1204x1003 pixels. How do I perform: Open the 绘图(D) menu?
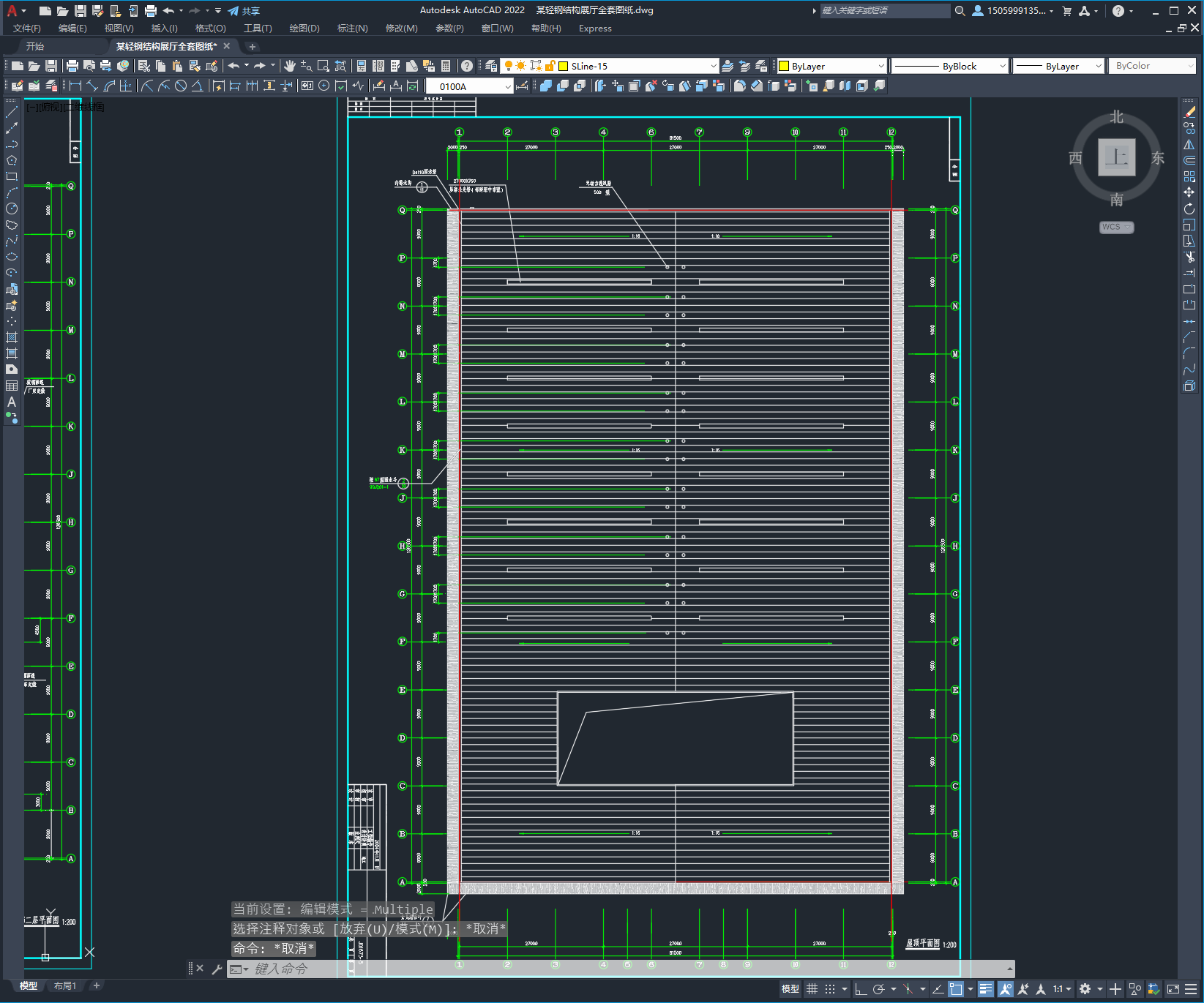[x=304, y=29]
